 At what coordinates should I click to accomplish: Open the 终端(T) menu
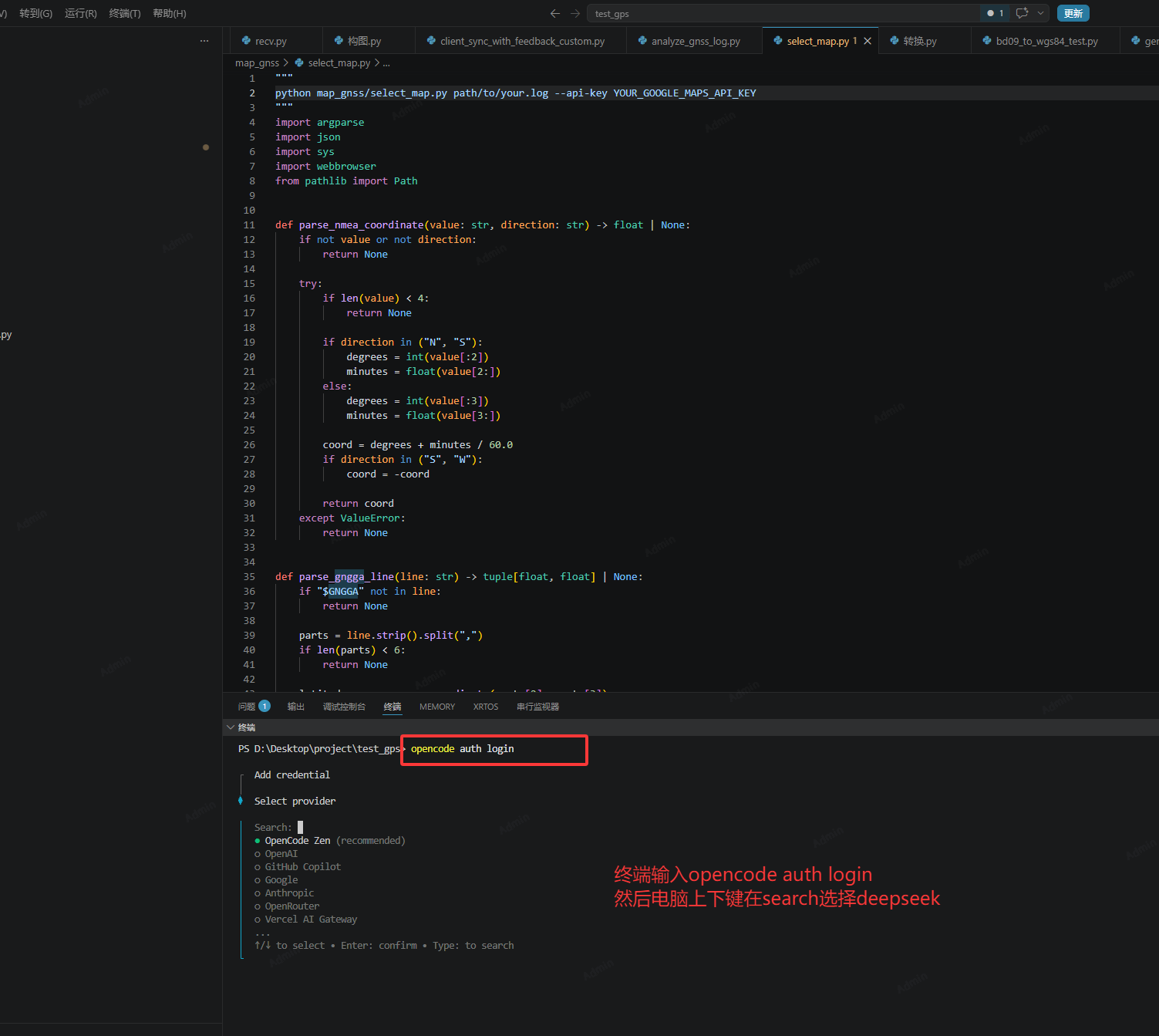[x=125, y=13]
